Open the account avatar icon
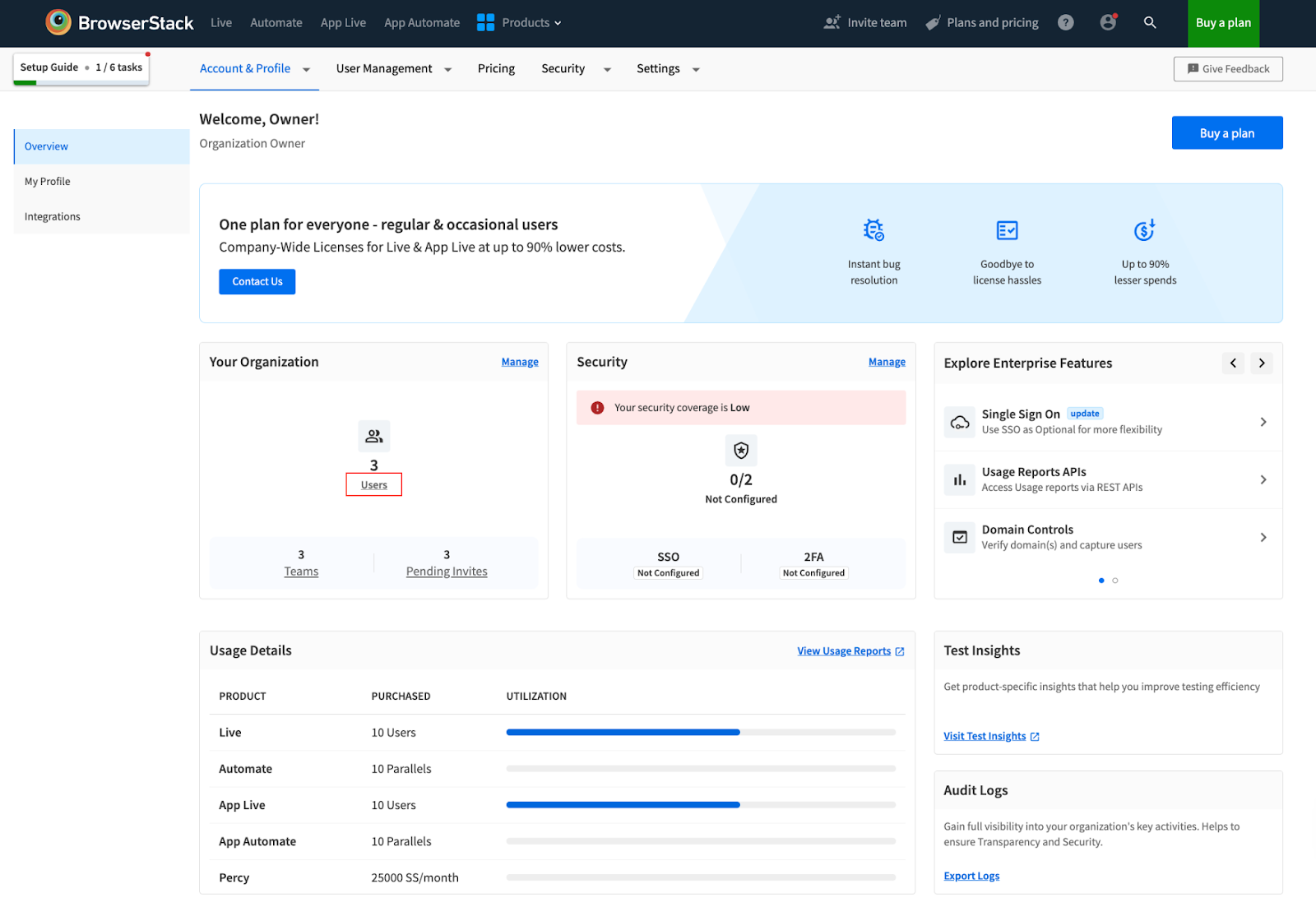Viewport: 1316px width, 921px height. tap(1108, 23)
